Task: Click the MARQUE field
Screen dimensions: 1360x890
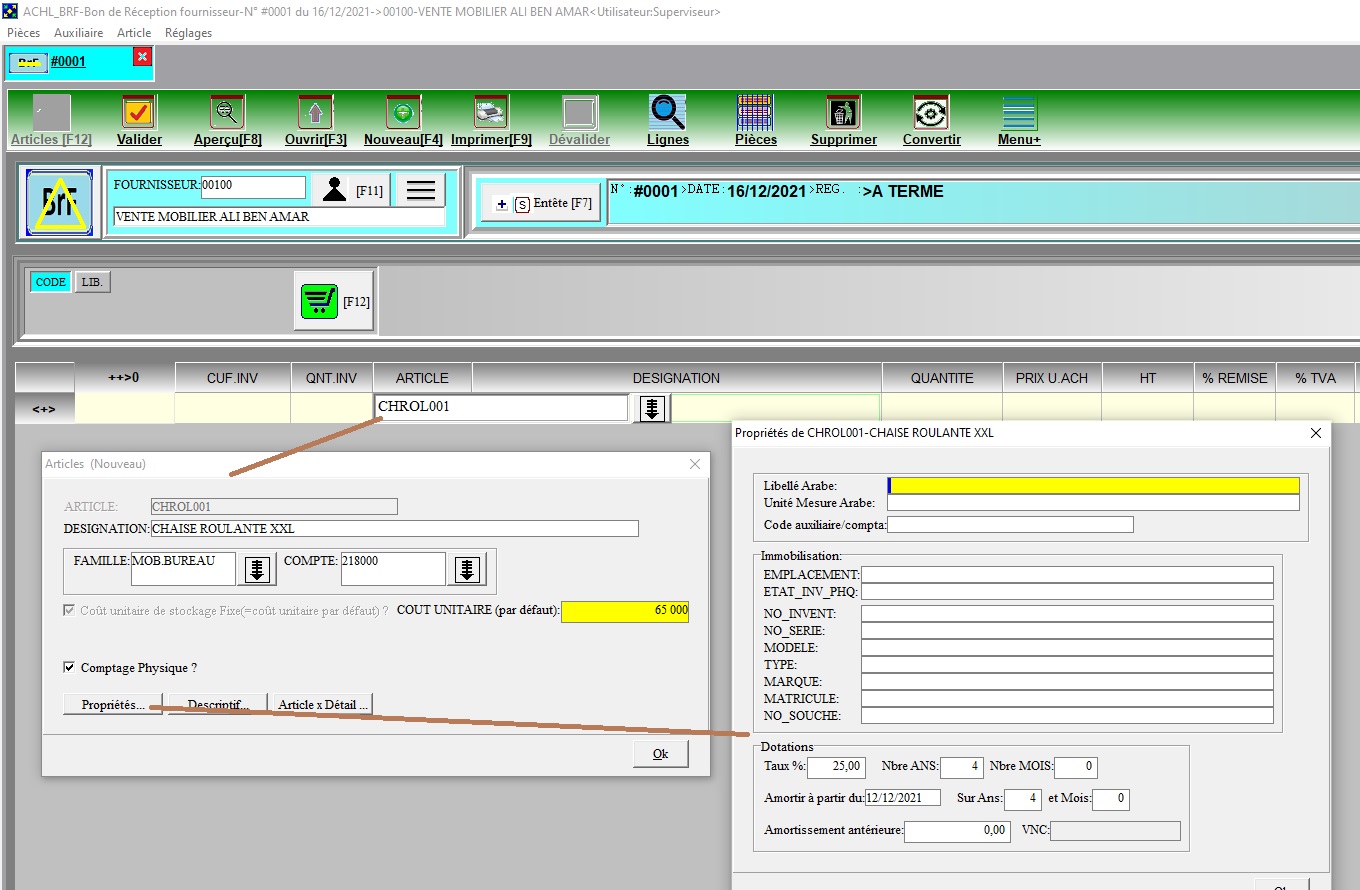Action: (1067, 682)
